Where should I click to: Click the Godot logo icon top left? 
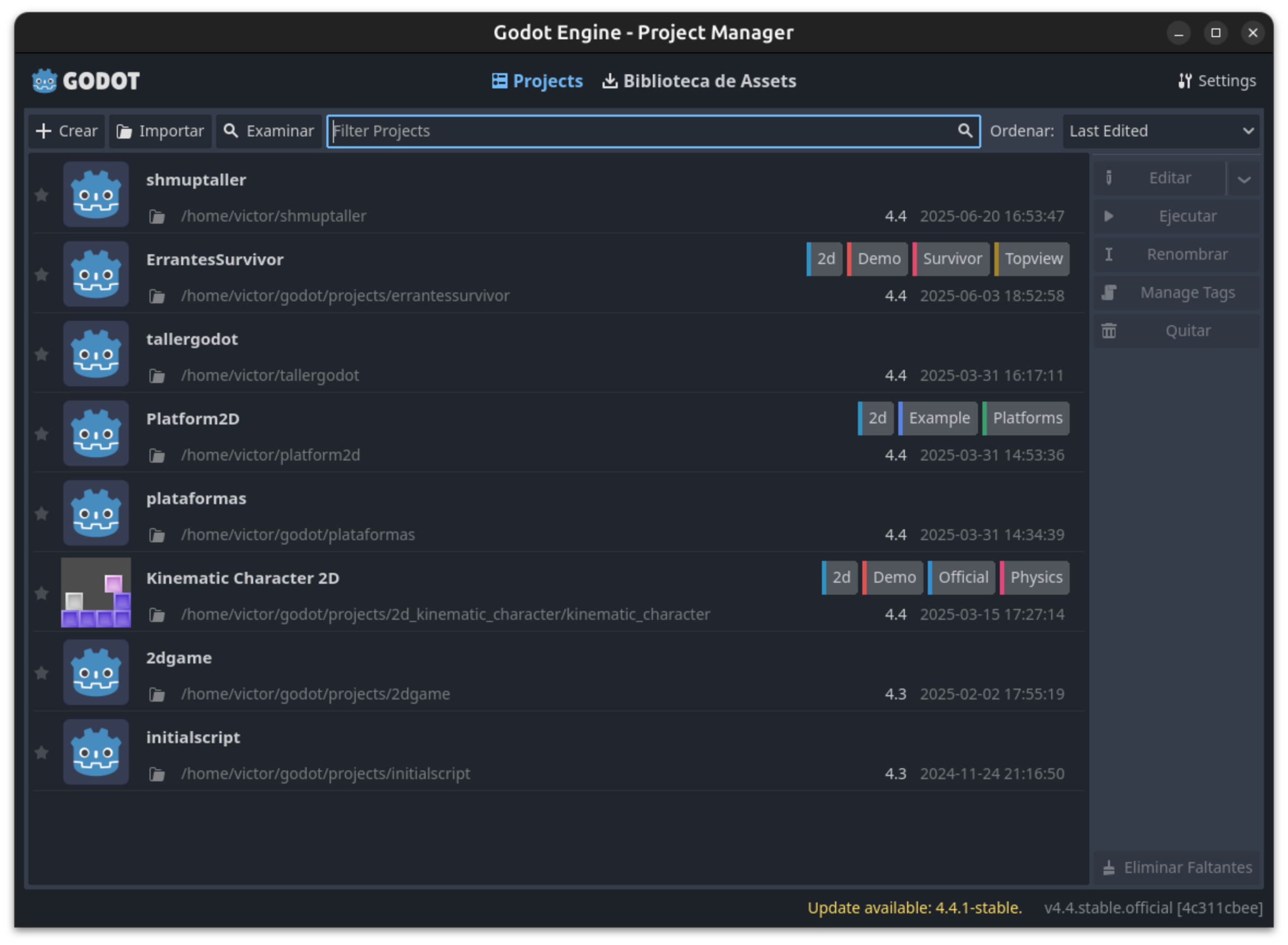45,81
